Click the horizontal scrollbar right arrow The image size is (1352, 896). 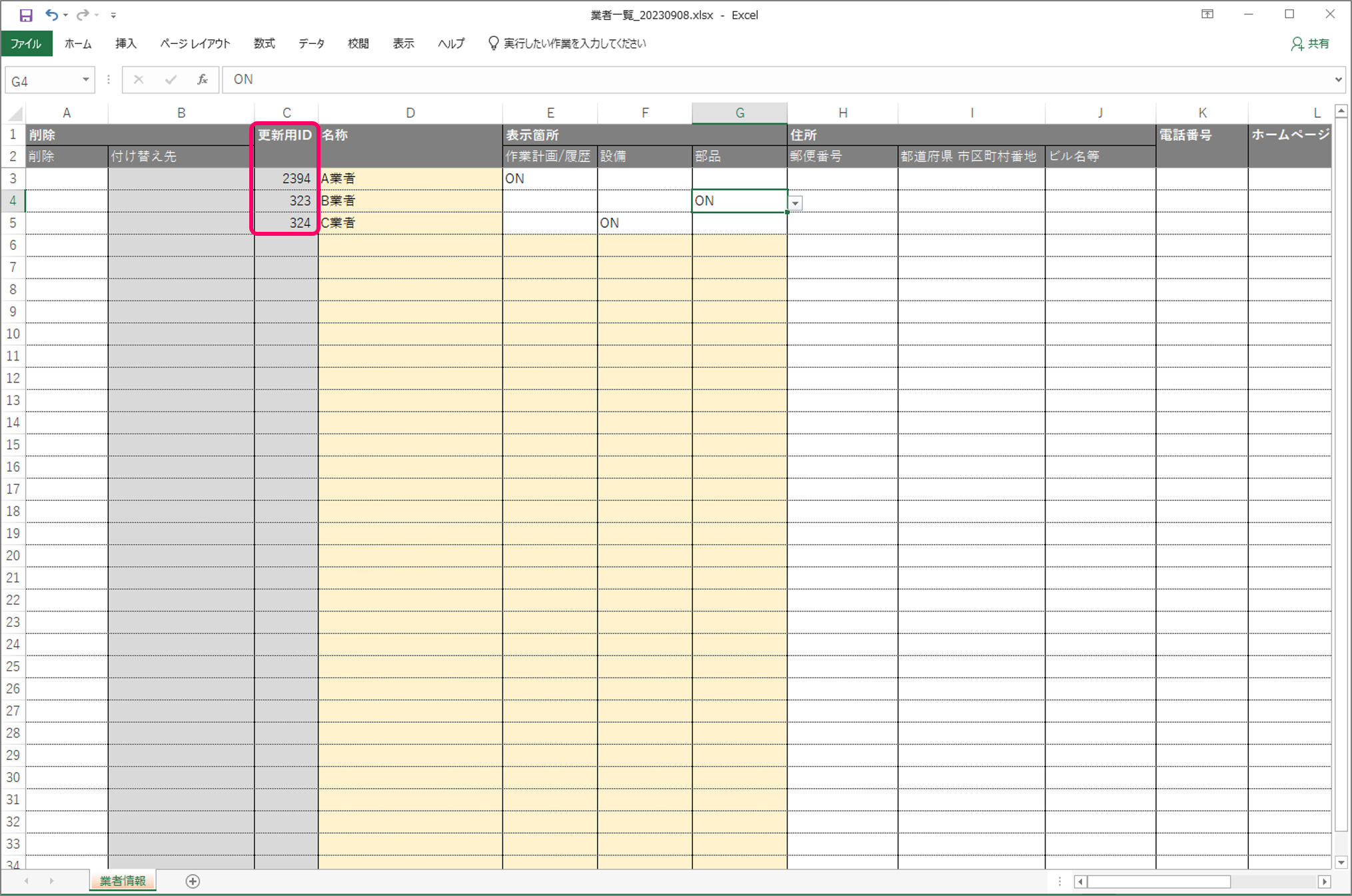click(x=1325, y=881)
